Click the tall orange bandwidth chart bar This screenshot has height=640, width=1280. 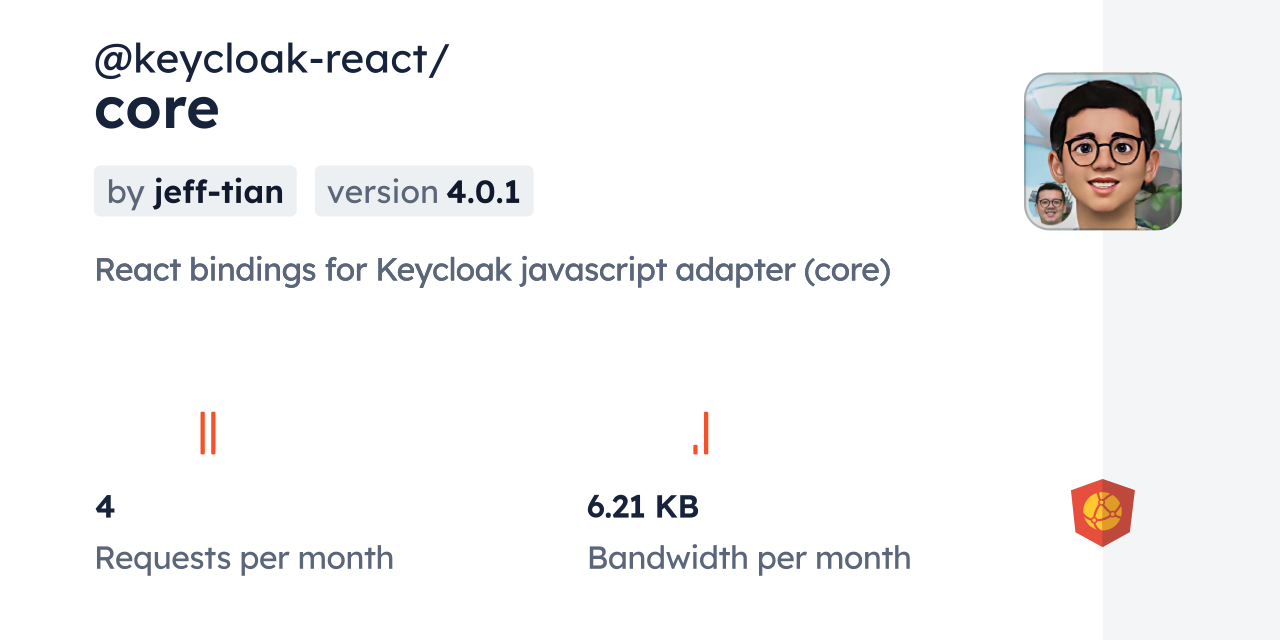(x=705, y=433)
